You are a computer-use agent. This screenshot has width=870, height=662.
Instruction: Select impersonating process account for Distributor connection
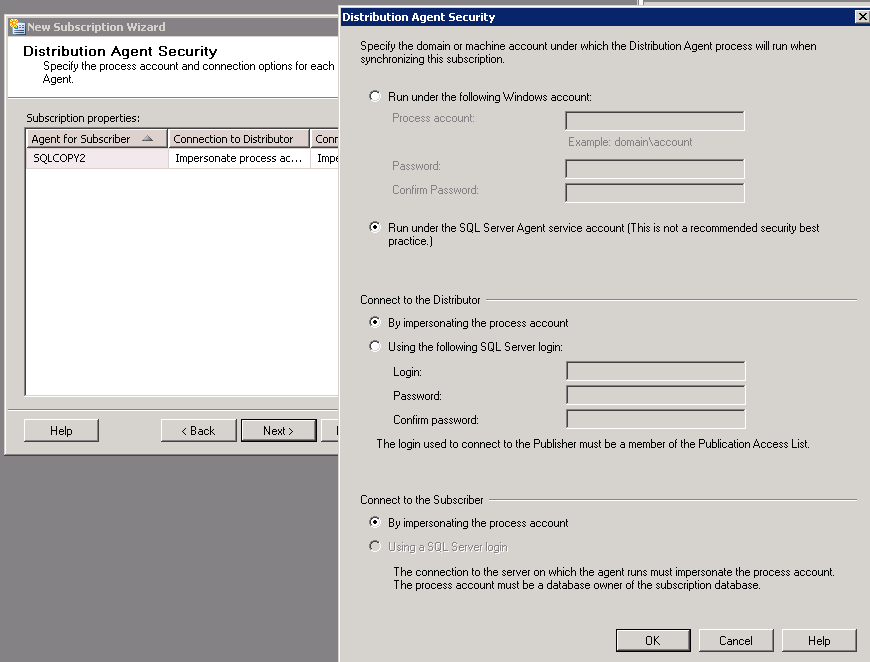click(x=376, y=323)
